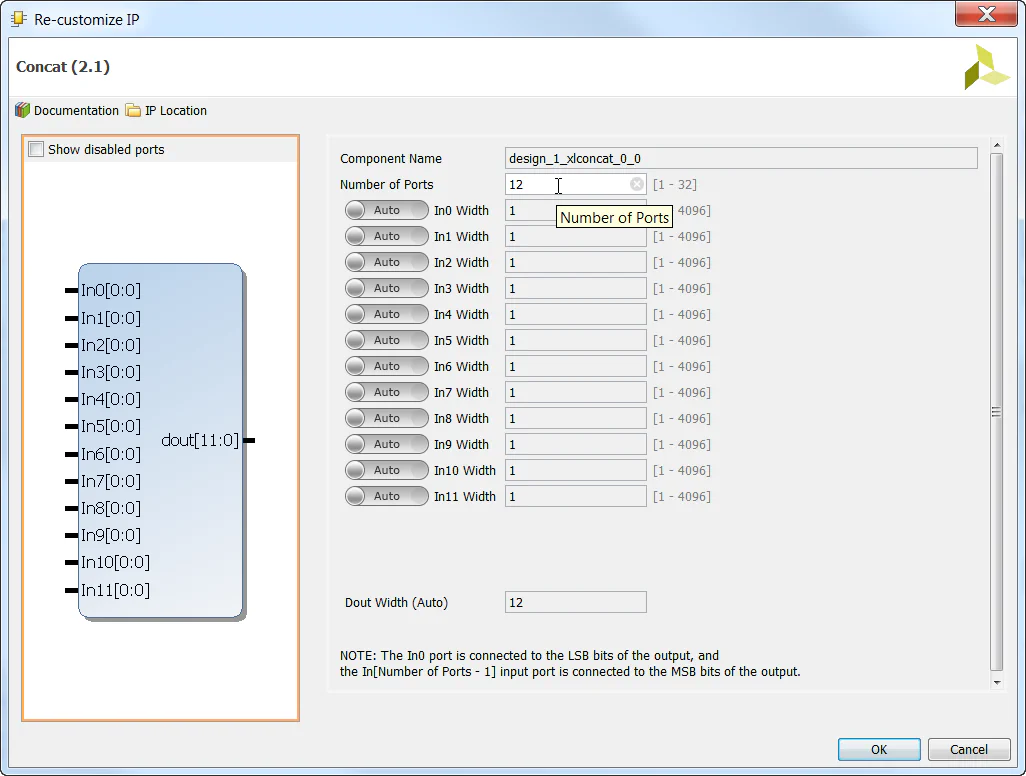Select the Component Name field
Image resolution: width=1026 pixels, height=776 pixels.
click(x=740, y=158)
